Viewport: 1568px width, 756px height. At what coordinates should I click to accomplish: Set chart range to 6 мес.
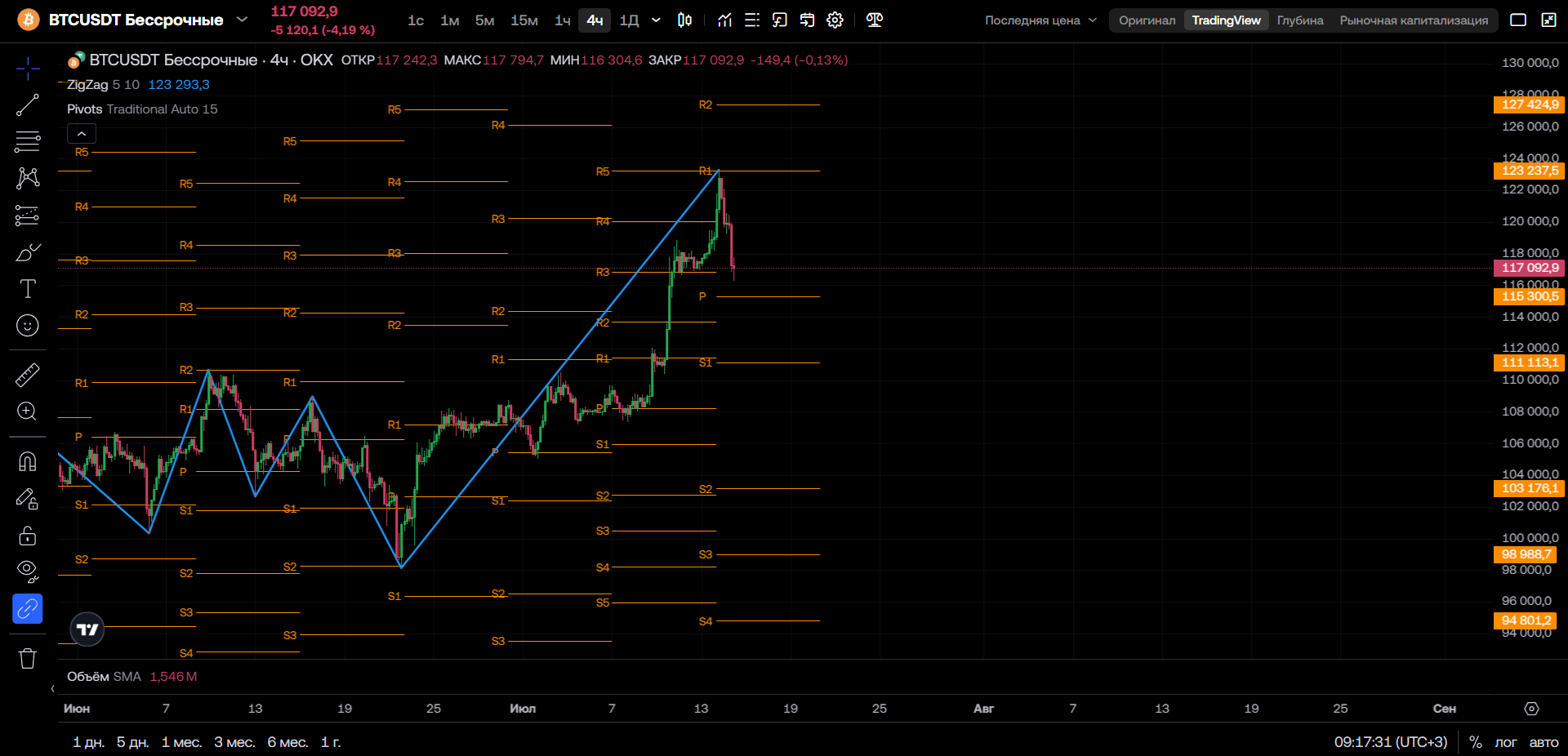[x=287, y=742]
